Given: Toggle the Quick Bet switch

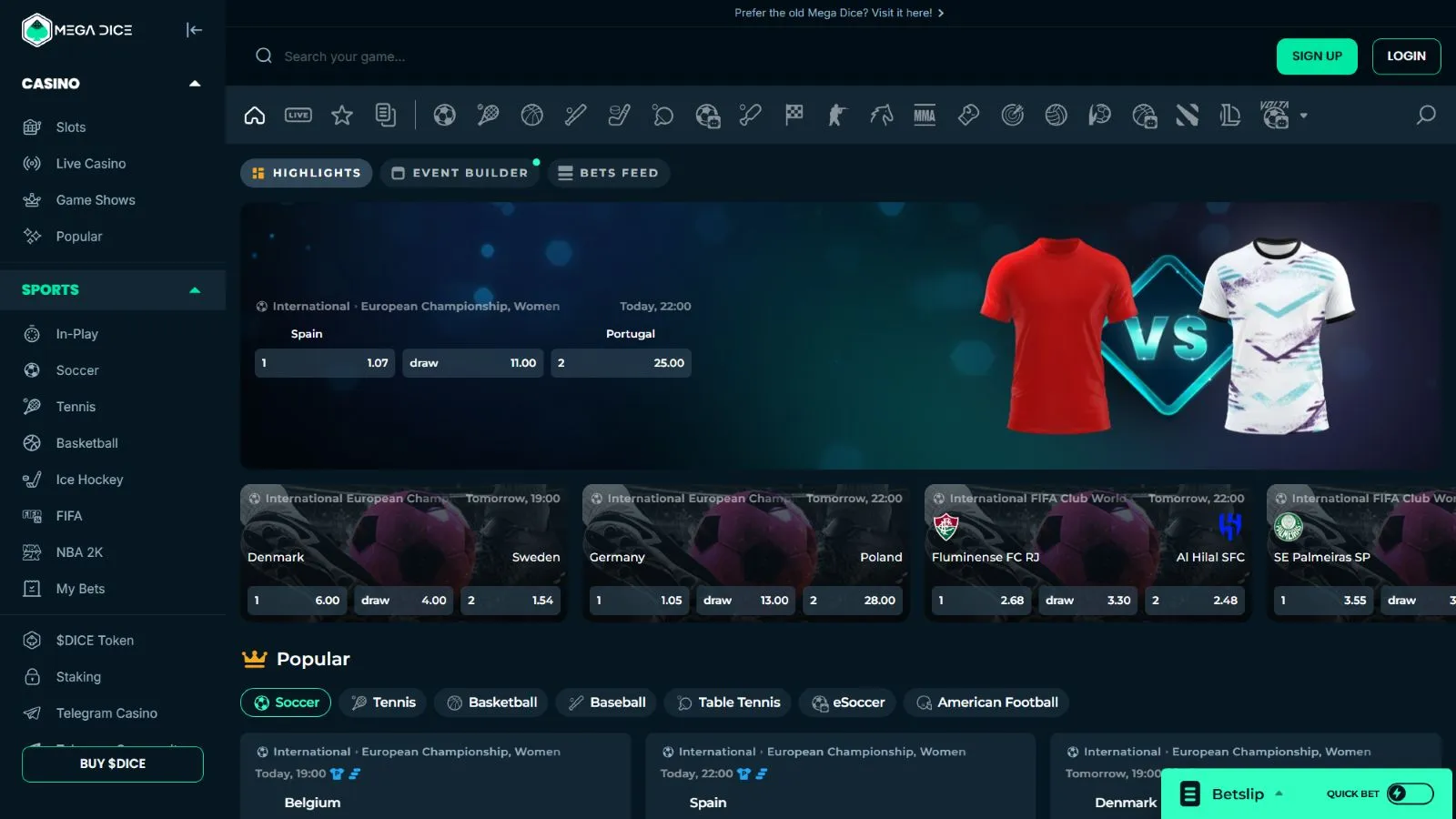Looking at the screenshot, I should tap(1410, 794).
